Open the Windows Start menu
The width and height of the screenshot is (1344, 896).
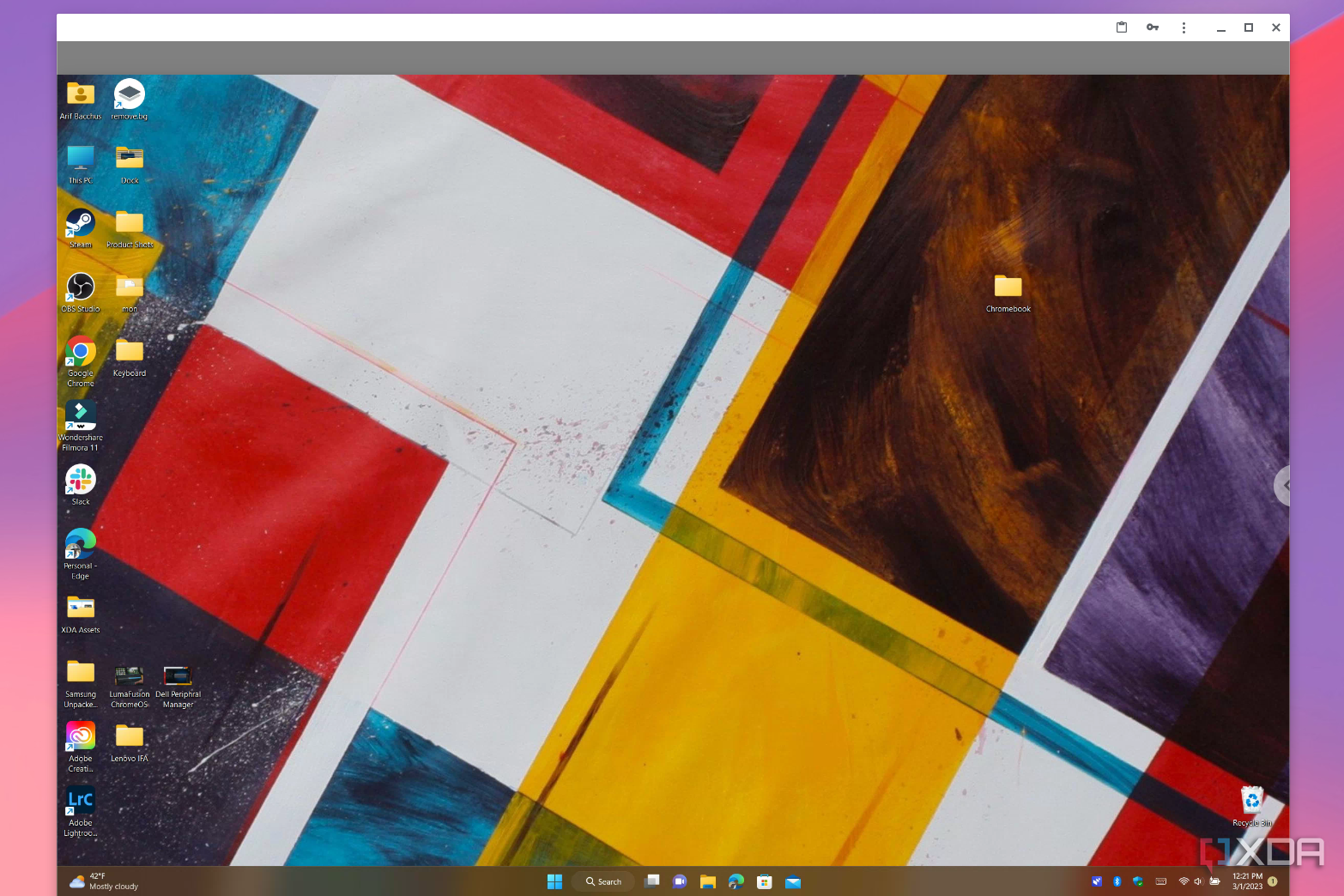pyautogui.click(x=554, y=881)
